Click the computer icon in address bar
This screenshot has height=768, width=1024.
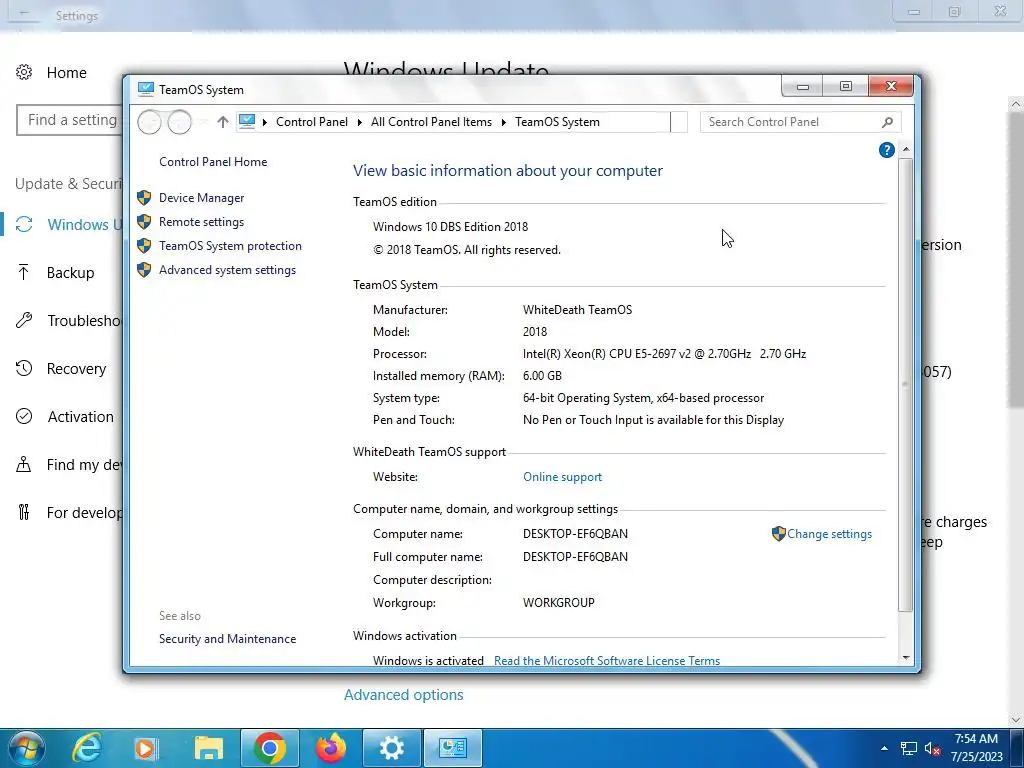[247, 121]
